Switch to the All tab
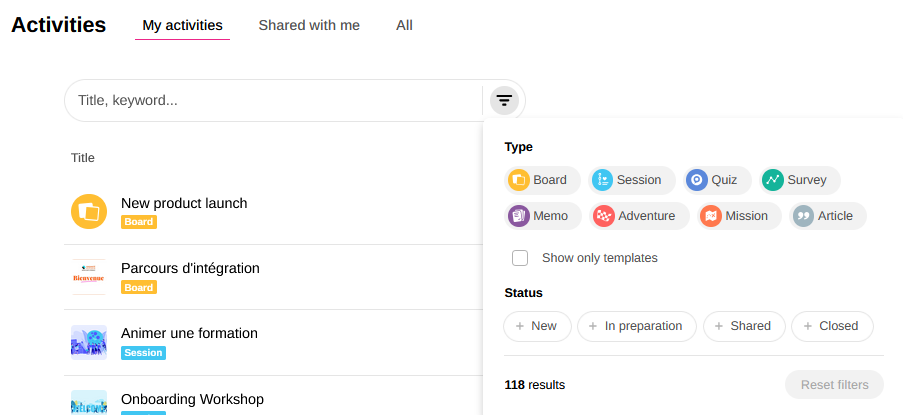 point(404,25)
